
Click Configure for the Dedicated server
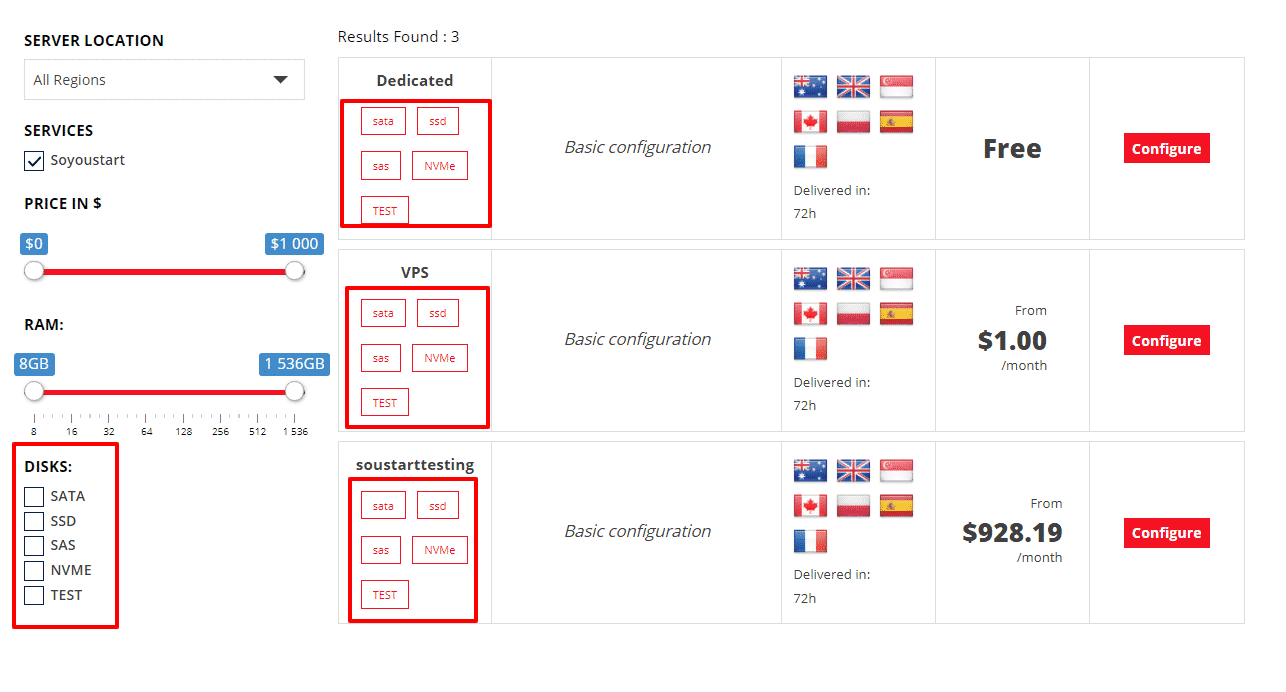pyautogui.click(x=1166, y=148)
